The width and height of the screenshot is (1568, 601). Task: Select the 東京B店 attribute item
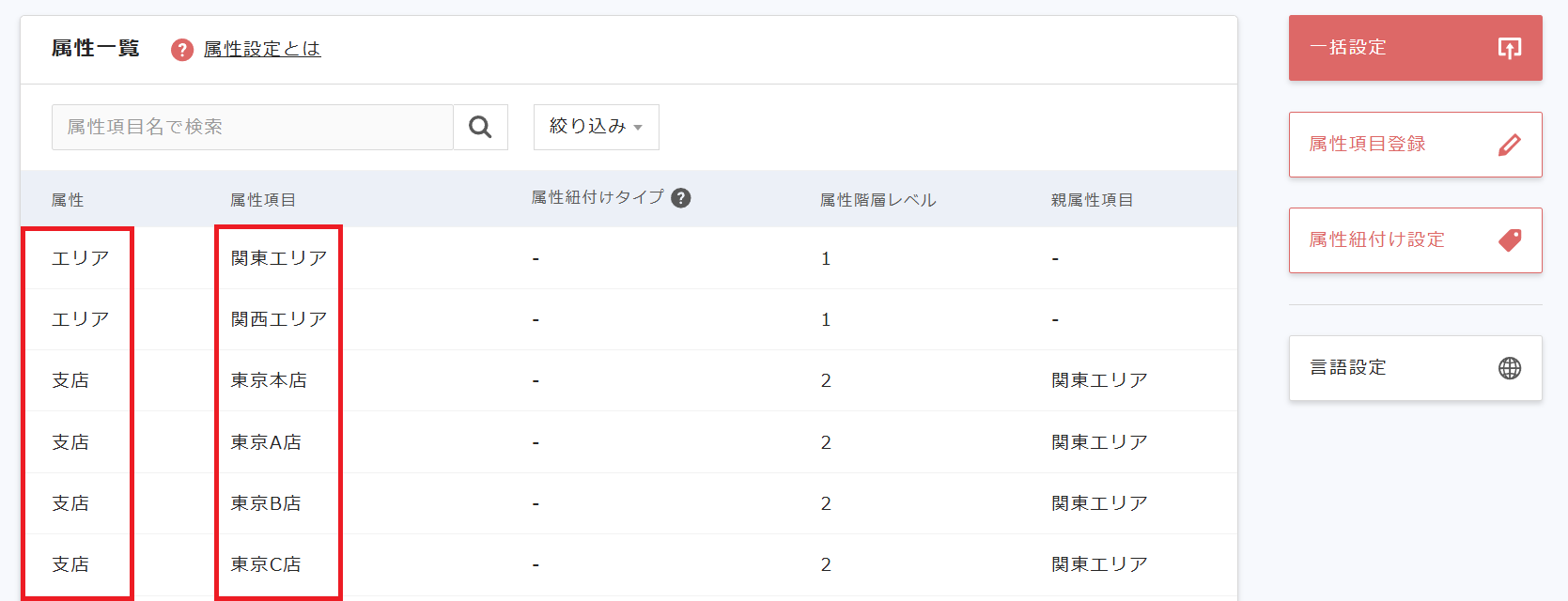pos(266,503)
